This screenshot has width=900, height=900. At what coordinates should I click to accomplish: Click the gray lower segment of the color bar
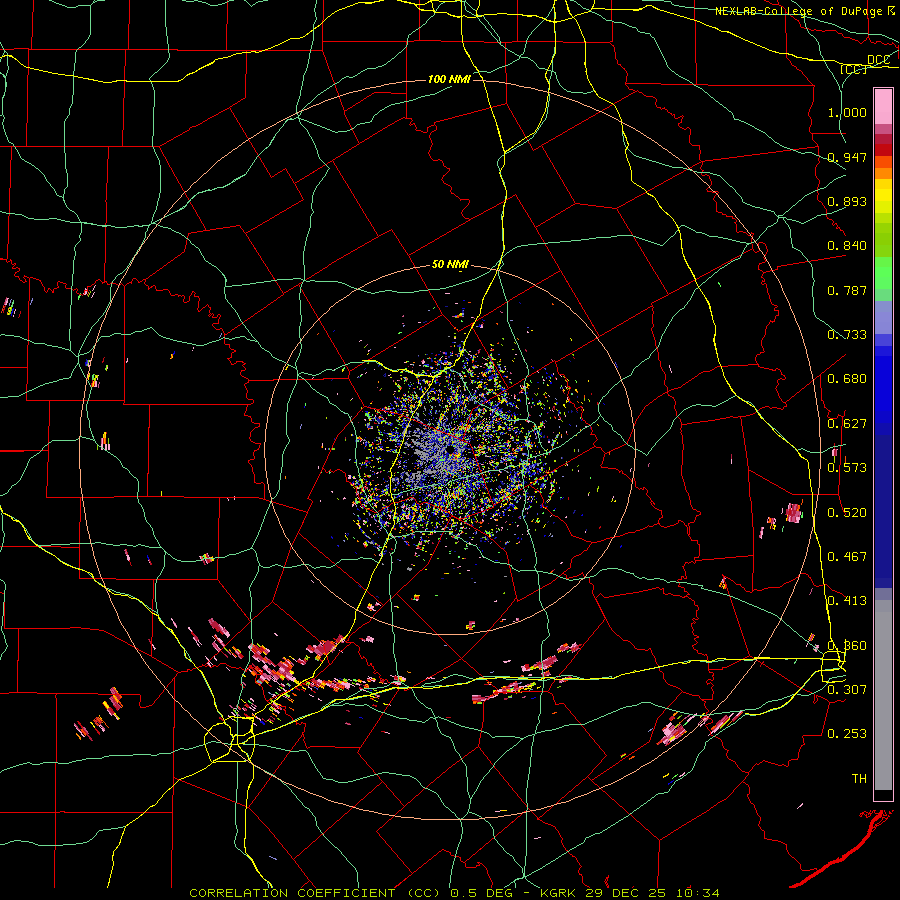(x=883, y=695)
